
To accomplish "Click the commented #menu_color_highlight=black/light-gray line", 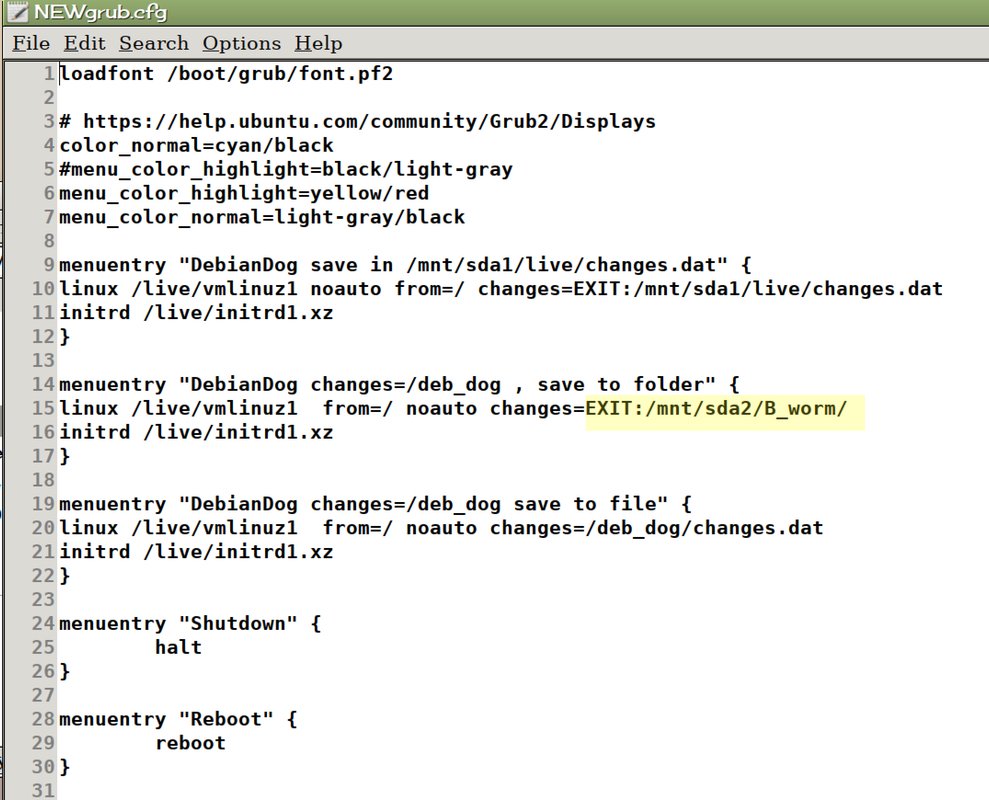I will (286, 169).
